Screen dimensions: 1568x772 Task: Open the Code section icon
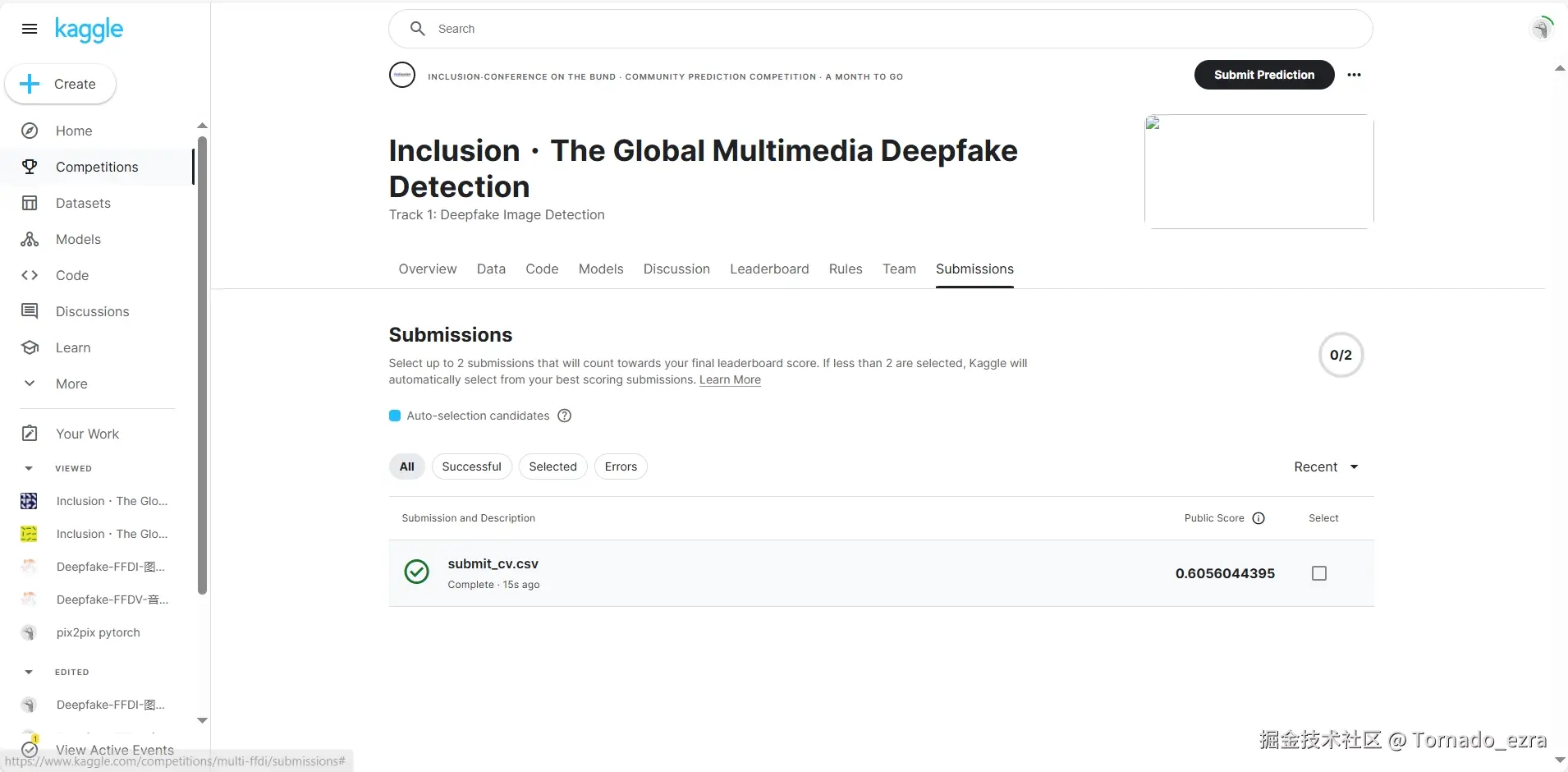click(x=30, y=275)
